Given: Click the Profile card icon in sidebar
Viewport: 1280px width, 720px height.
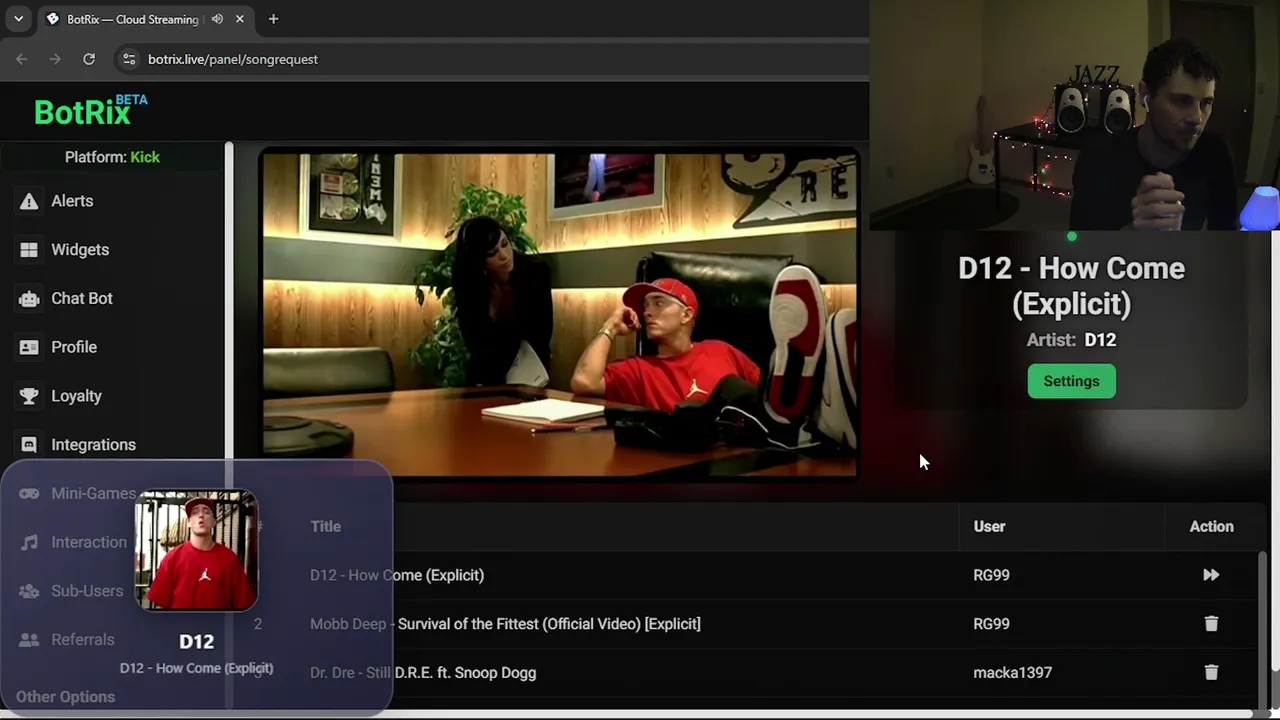Looking at the screenshot, I should coord(29,347).
